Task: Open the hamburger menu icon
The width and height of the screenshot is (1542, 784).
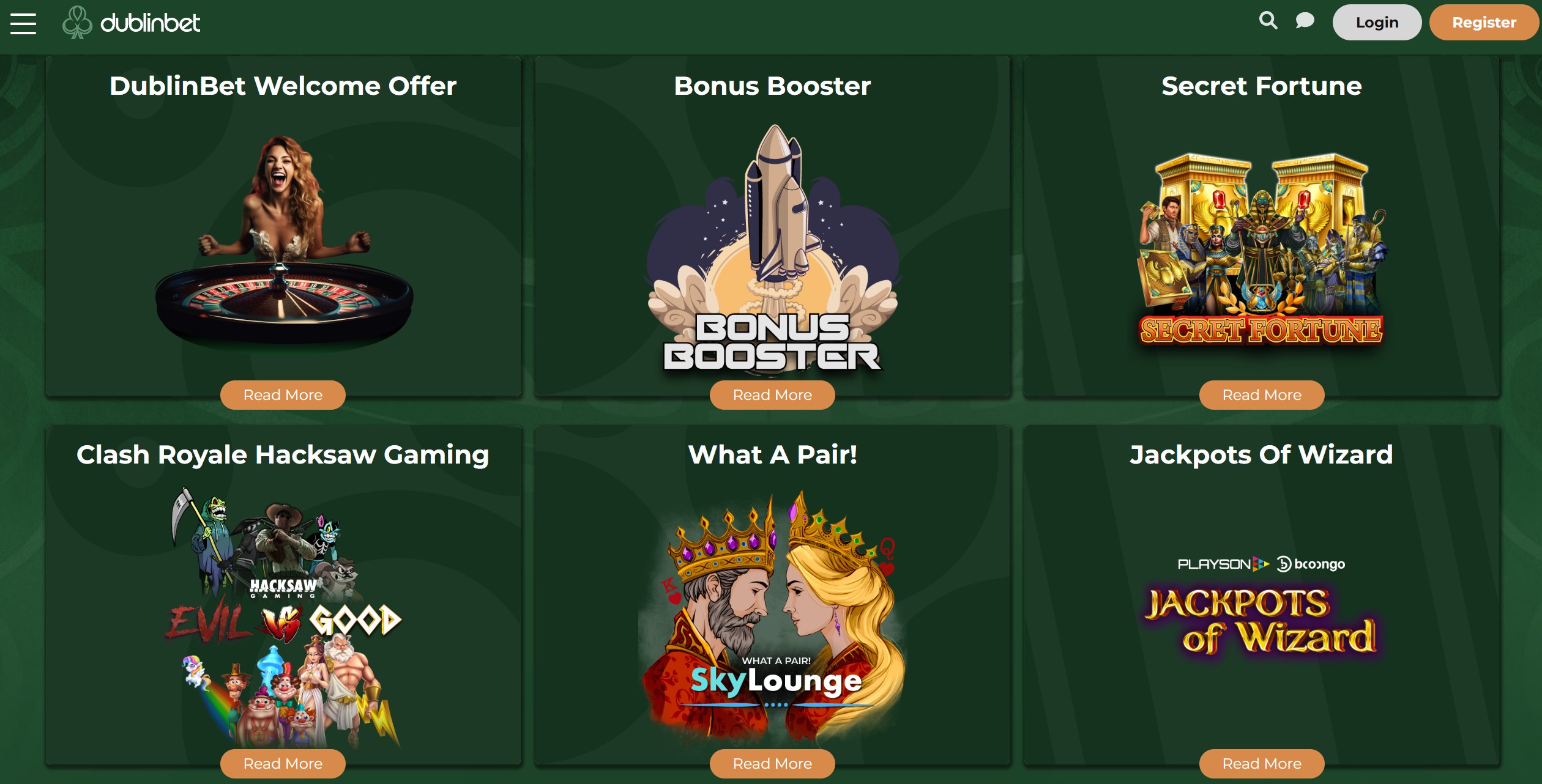Action: coord(23,23)
